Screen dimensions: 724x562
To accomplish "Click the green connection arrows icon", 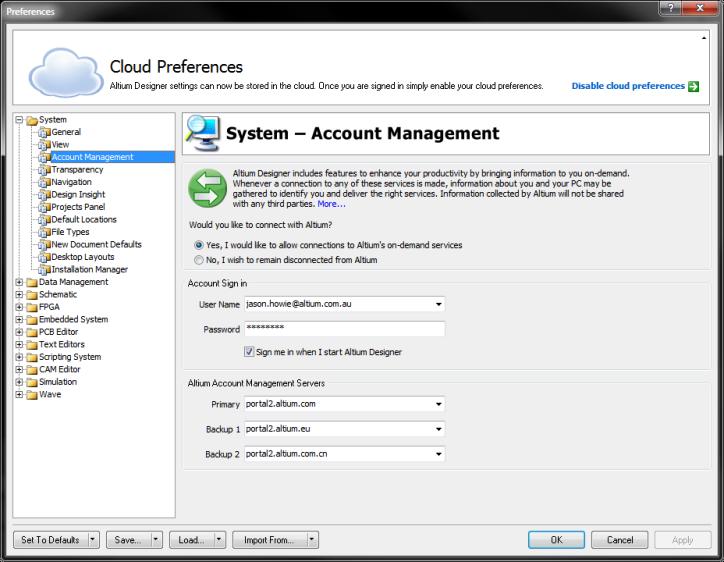I will 207,188.
